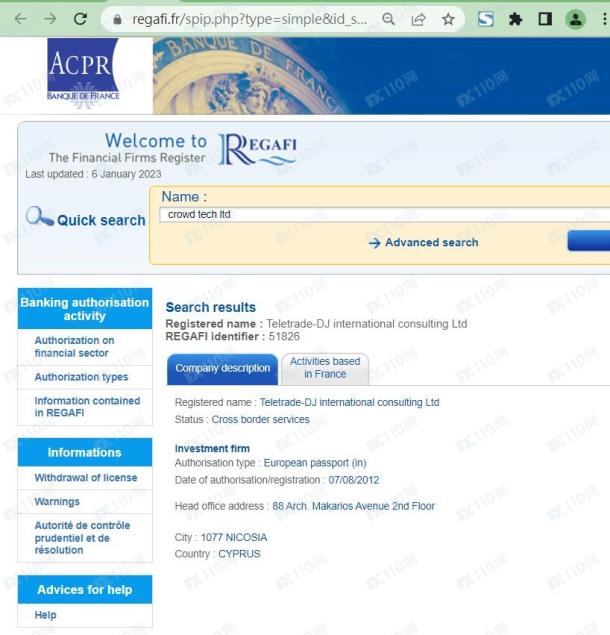Click the REGAFI logo
610x635 pixels.
click(258, 150)
